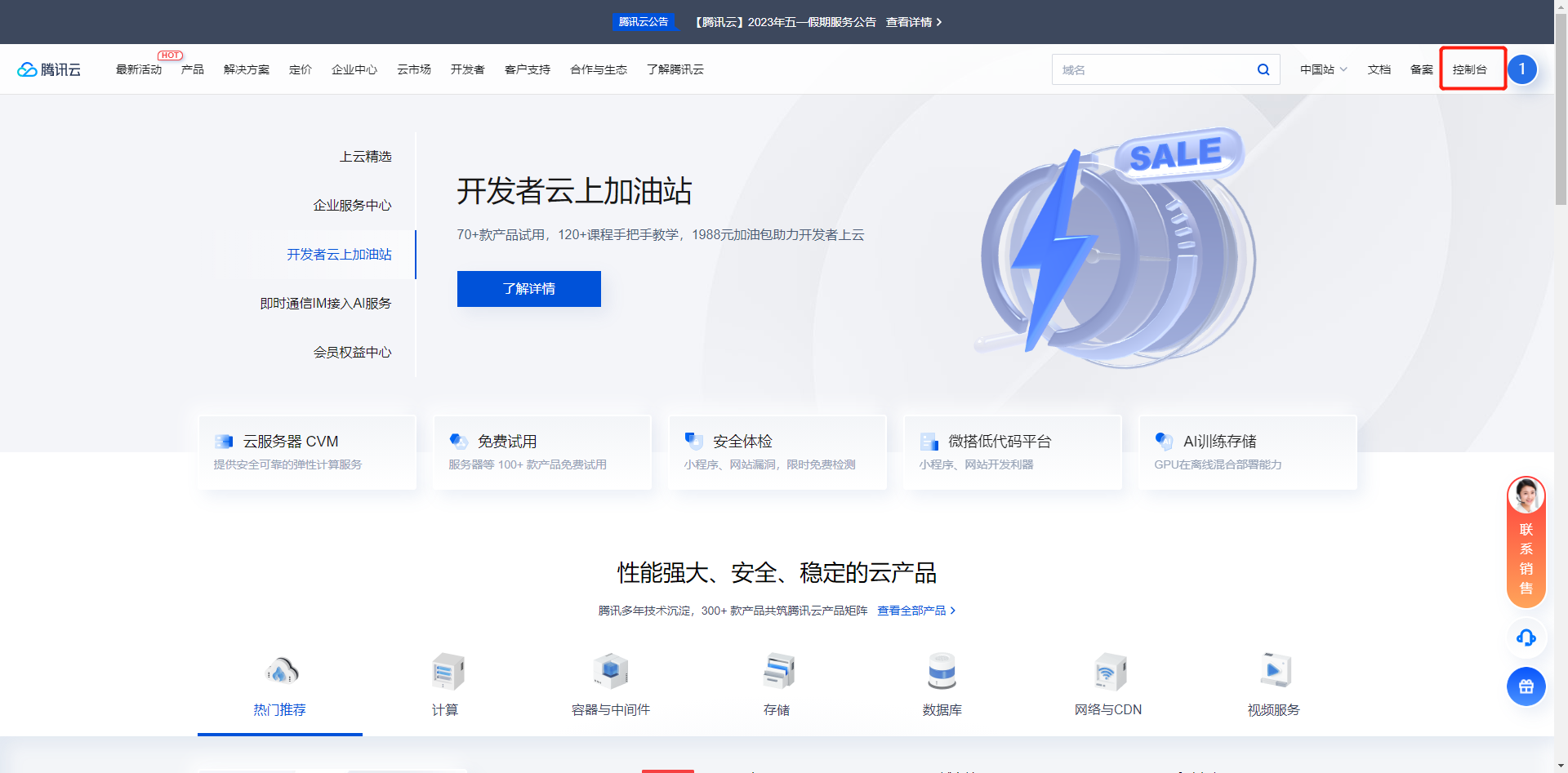Open the 解决方案 menu

pos(247,69)
